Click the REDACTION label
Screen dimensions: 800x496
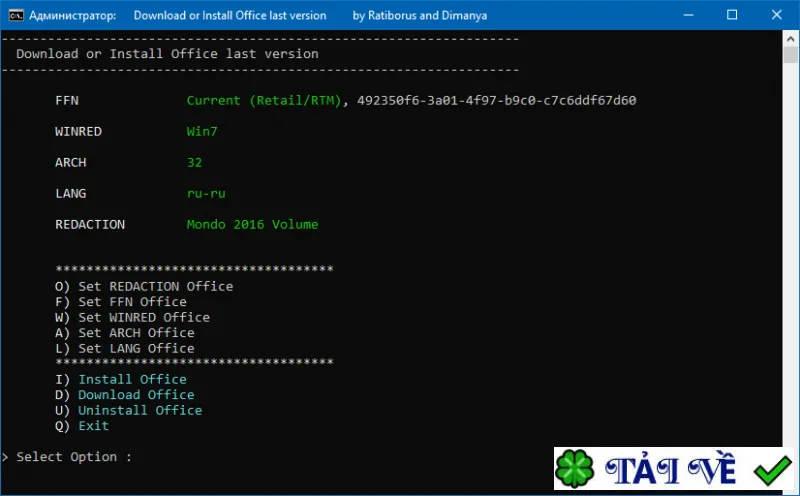[90, 225]
